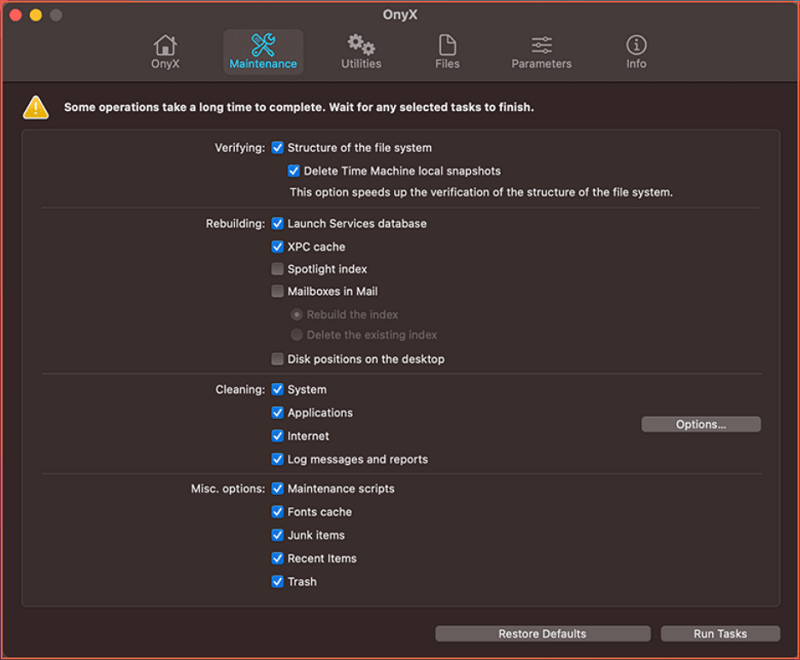Click the Restore Defaults button

click(x=543, y=633)
